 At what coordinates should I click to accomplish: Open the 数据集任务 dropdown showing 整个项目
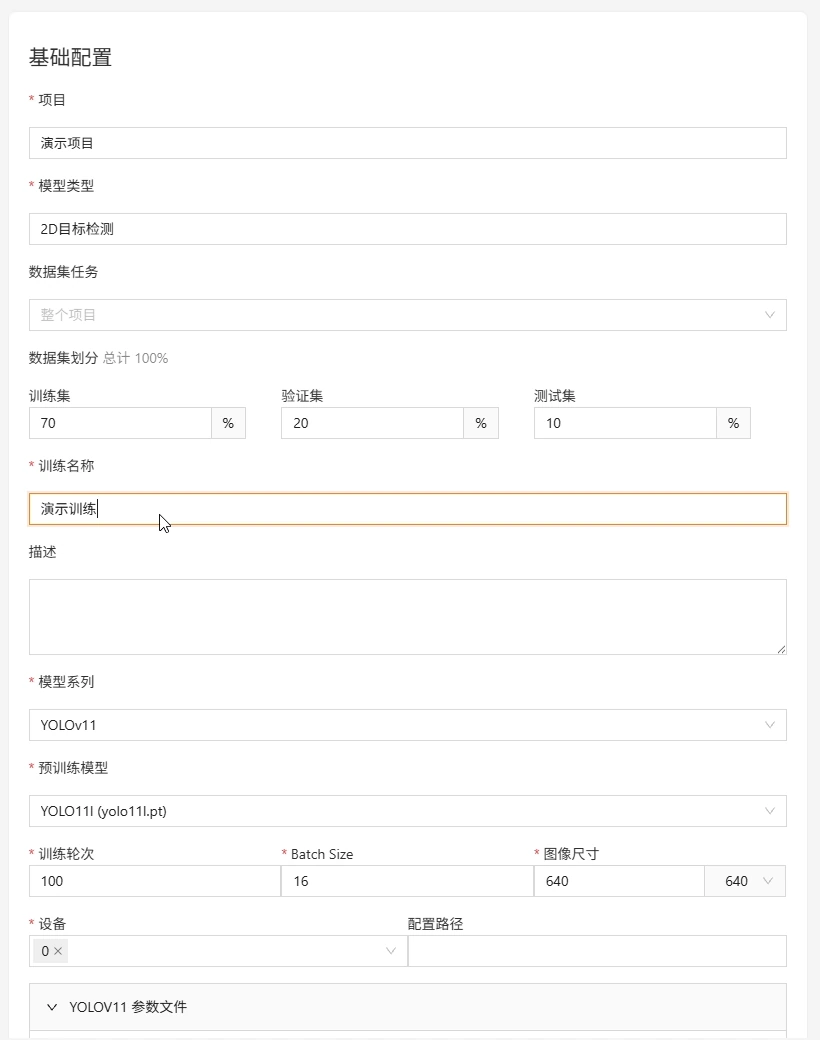407,315
